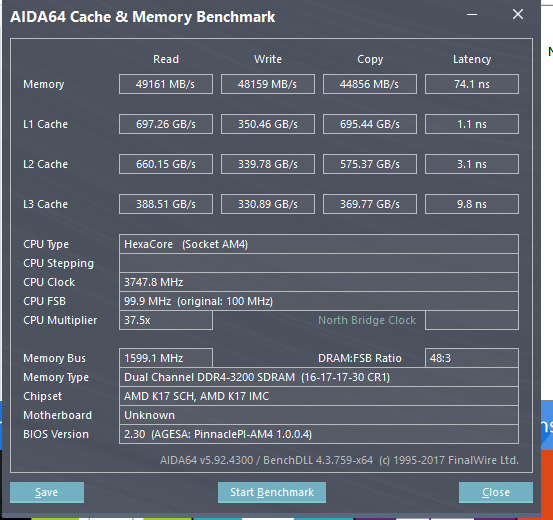Screen dimensions: 553x520
Task: Click the CPU Stepping label
Action: (59, 264)
